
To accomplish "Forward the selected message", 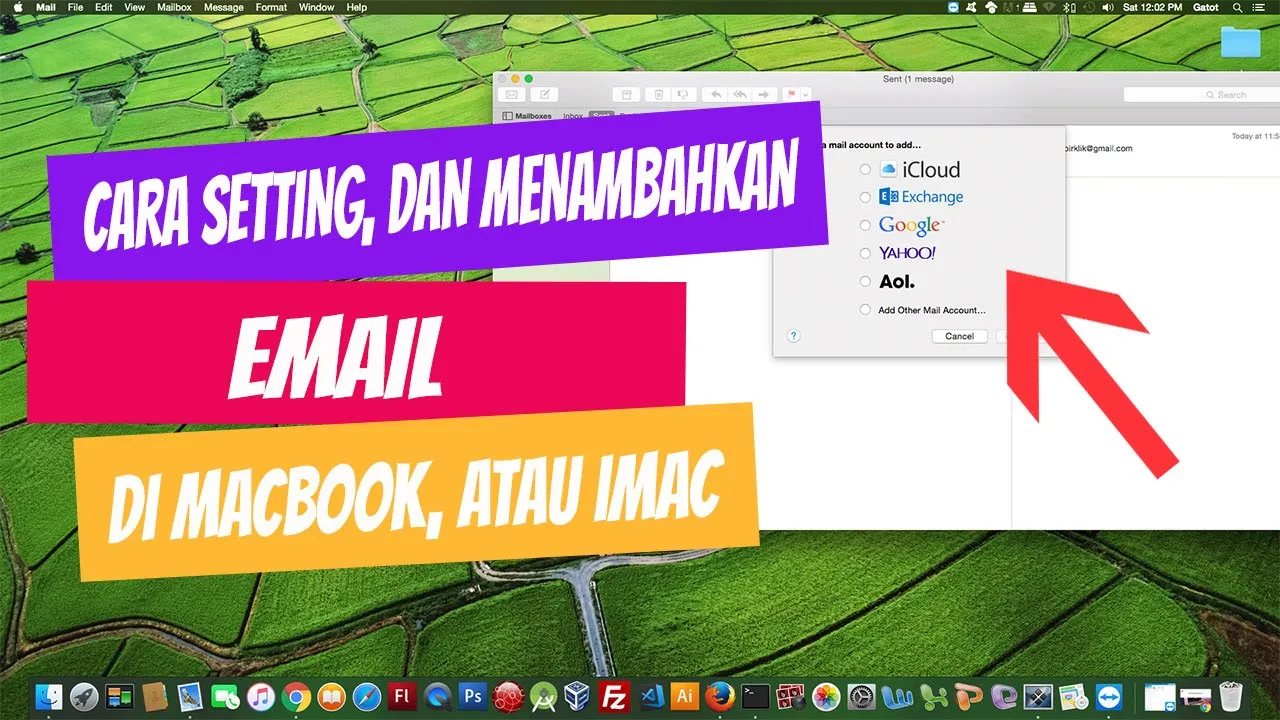I will [764, 95].
